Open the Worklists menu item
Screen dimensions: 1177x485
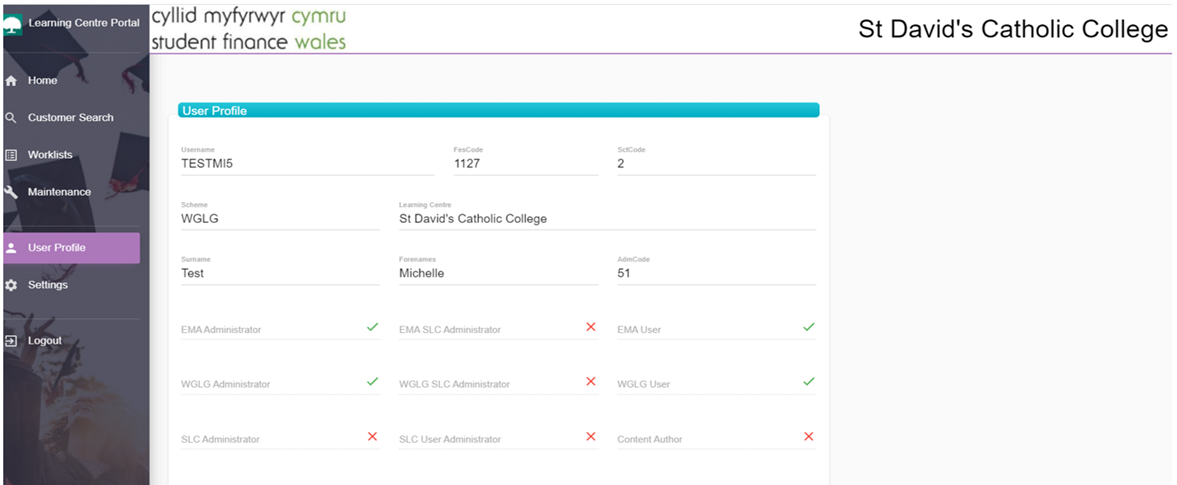71,155
